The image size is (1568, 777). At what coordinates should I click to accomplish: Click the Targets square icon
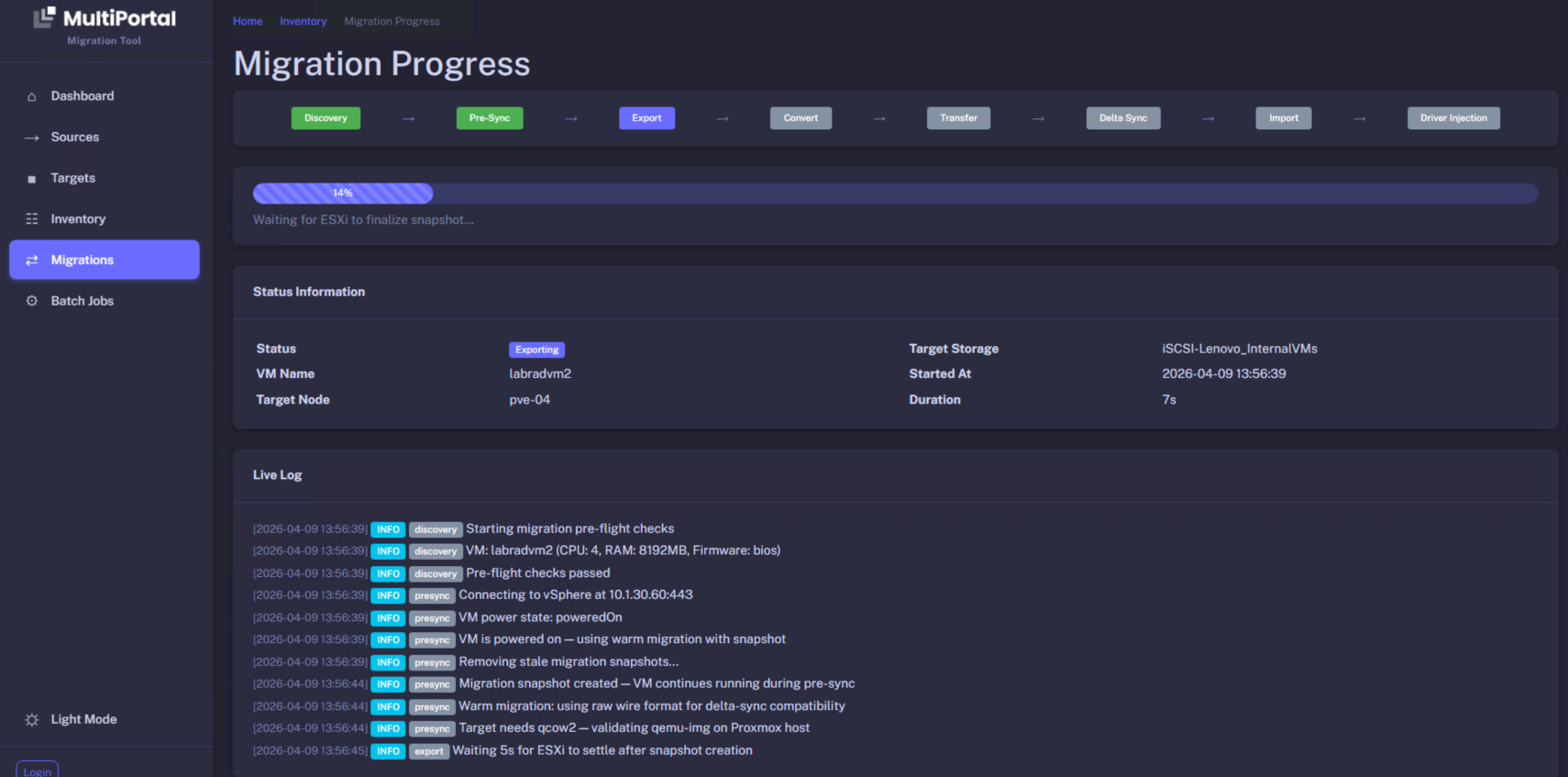[32, 179]
